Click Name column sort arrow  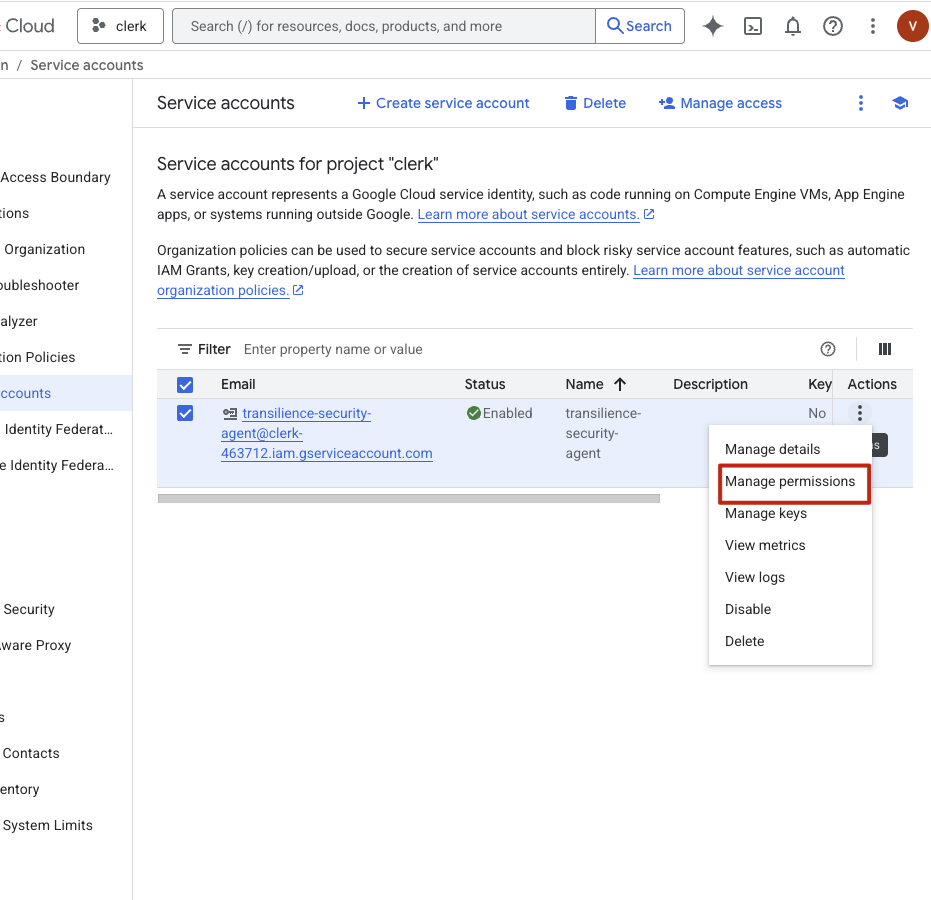[x=620, y=384]
